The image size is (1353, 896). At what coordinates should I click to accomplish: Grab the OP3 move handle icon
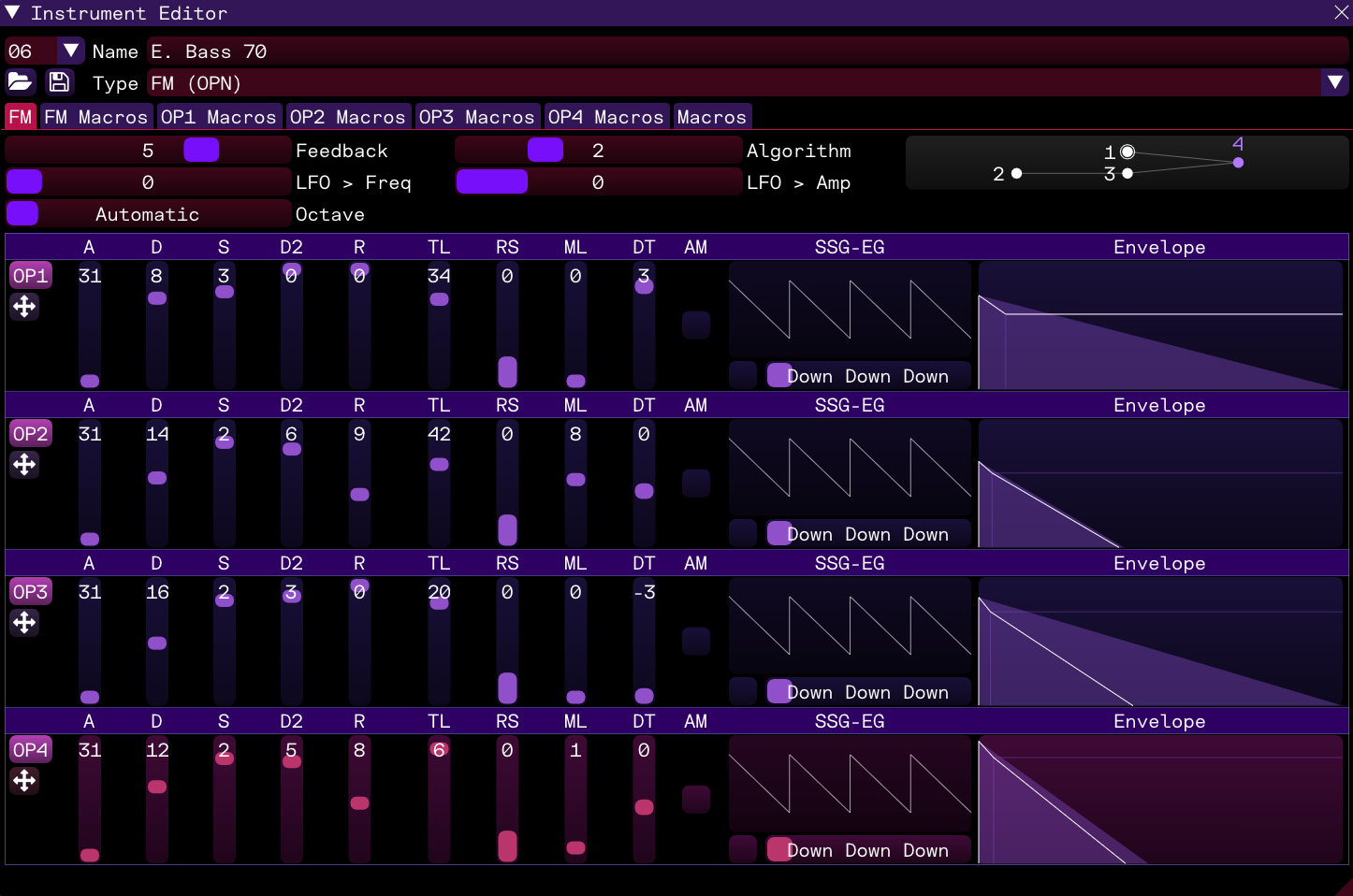click(24, 623)
